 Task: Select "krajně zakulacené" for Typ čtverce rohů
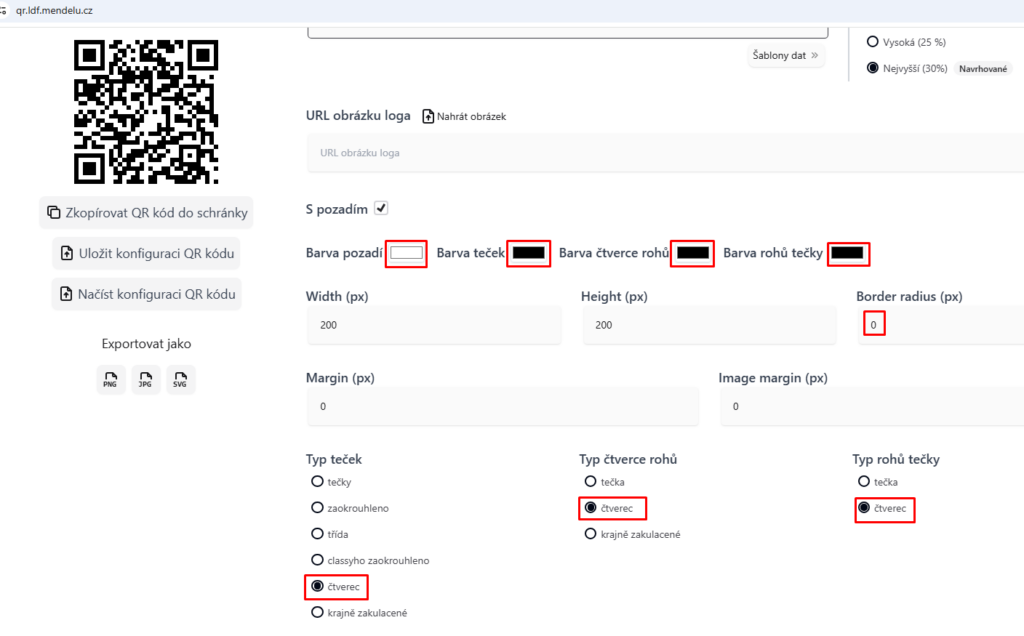[x=590, y=534]
